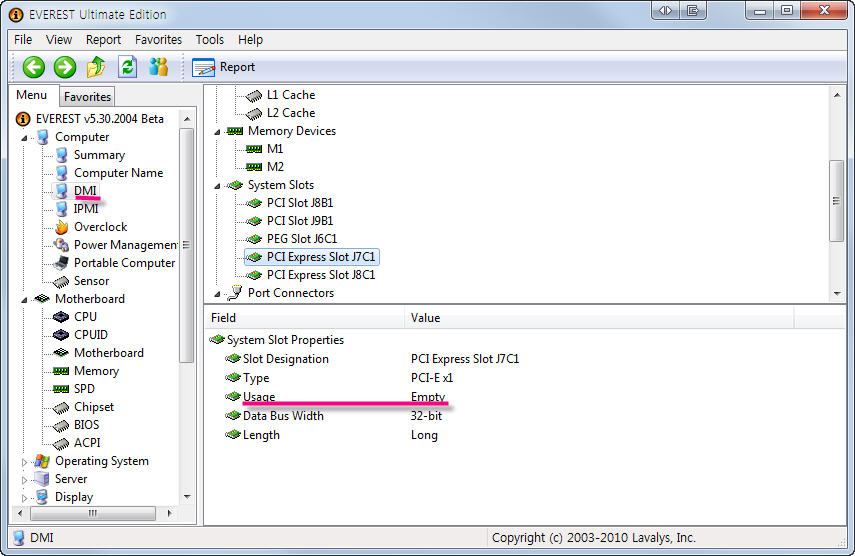The height and width of the screenshot is (556, 855).
Task: Click the green Back arrow toolbar icon
Action: pos(33,67)
